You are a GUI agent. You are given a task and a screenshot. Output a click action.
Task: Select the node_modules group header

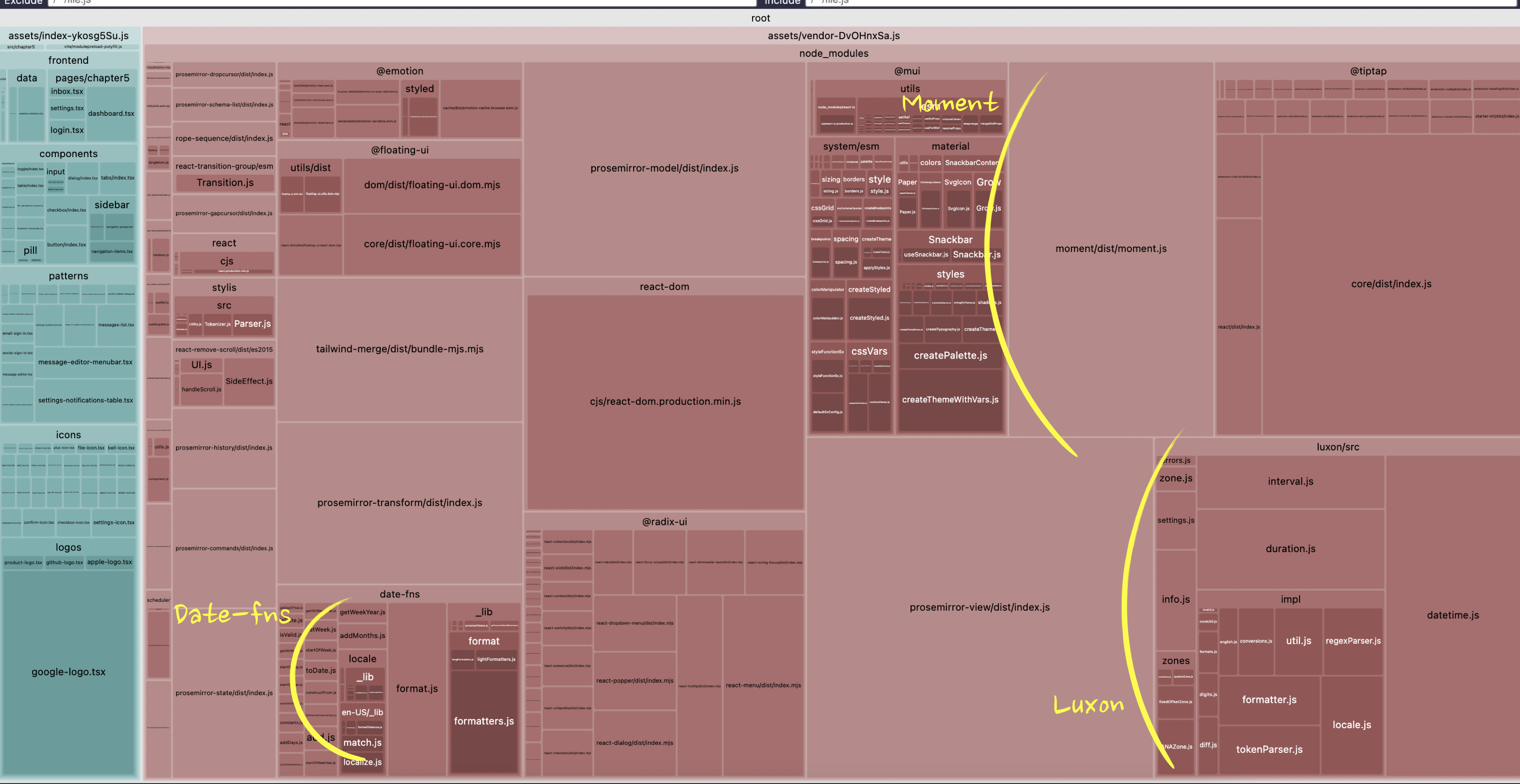(x=833, y=54)
